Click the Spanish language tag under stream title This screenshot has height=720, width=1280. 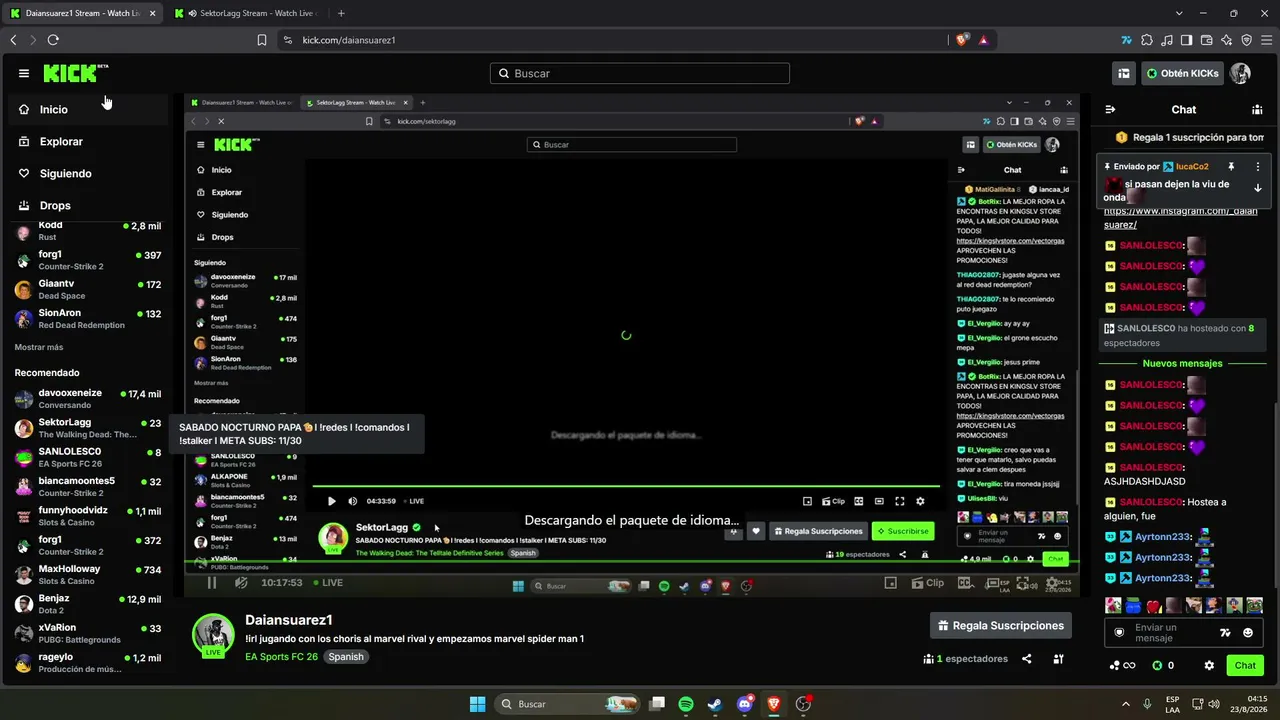point(346,657)
